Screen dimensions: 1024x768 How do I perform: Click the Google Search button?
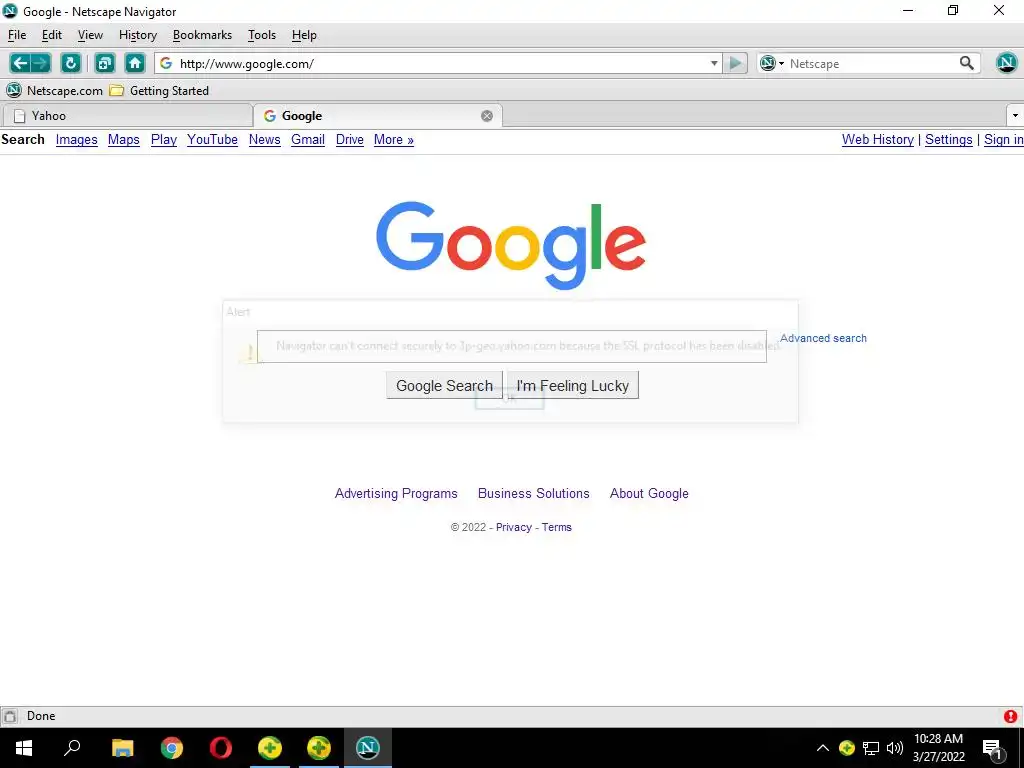coord(444,385)
